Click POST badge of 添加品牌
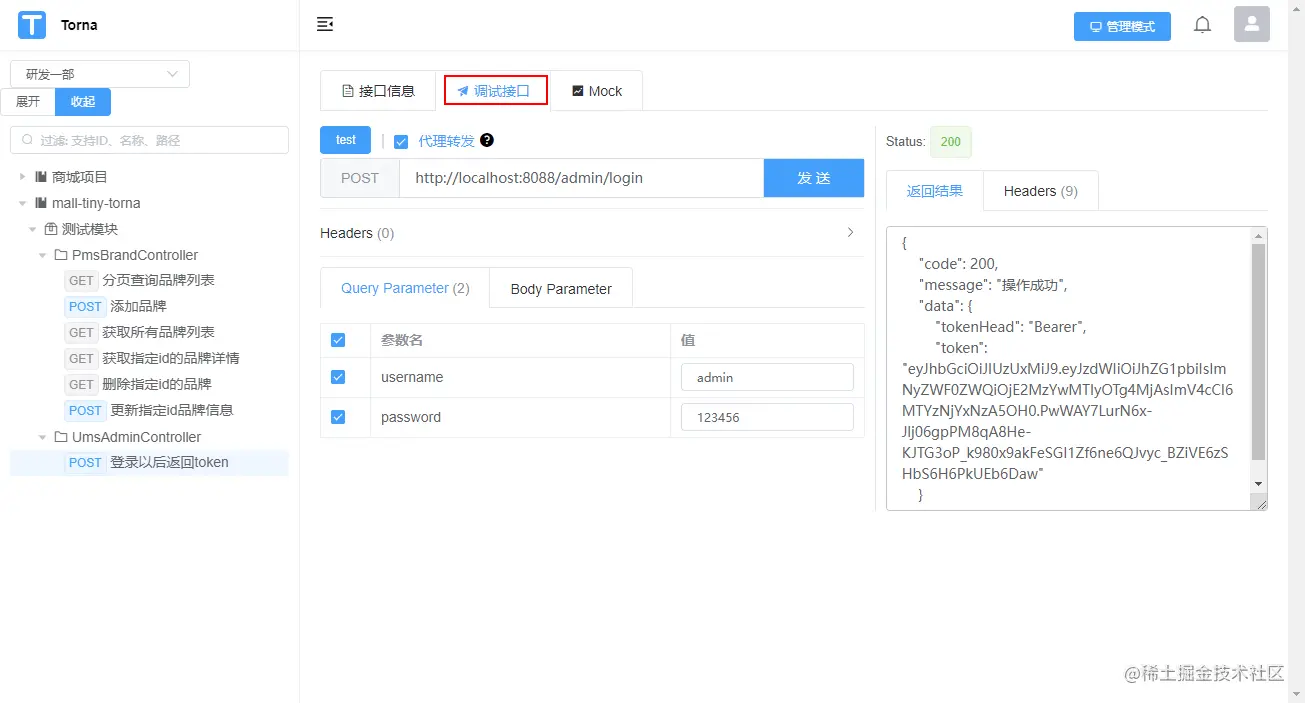 coord(85,307)
